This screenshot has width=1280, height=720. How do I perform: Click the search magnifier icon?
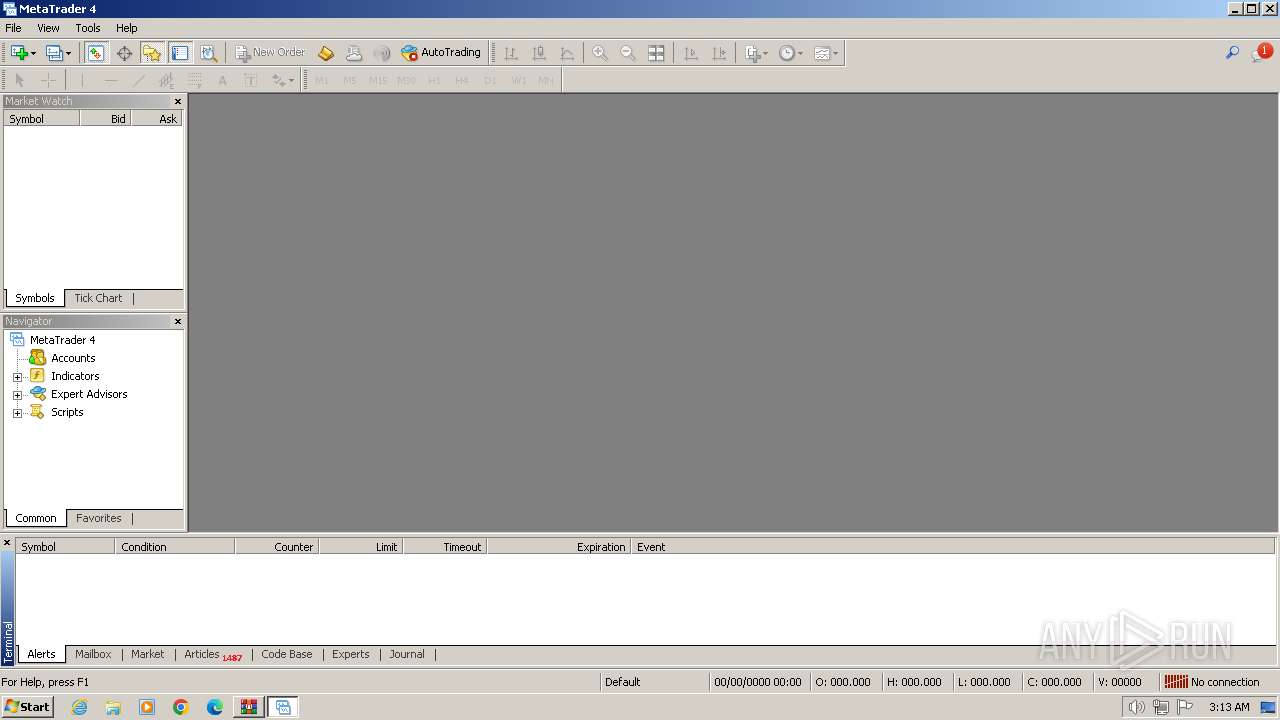[x=1232, y=53]
